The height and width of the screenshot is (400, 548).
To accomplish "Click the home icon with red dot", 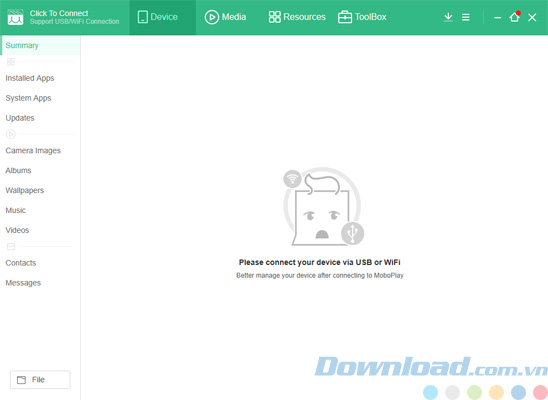I will 514,17.
